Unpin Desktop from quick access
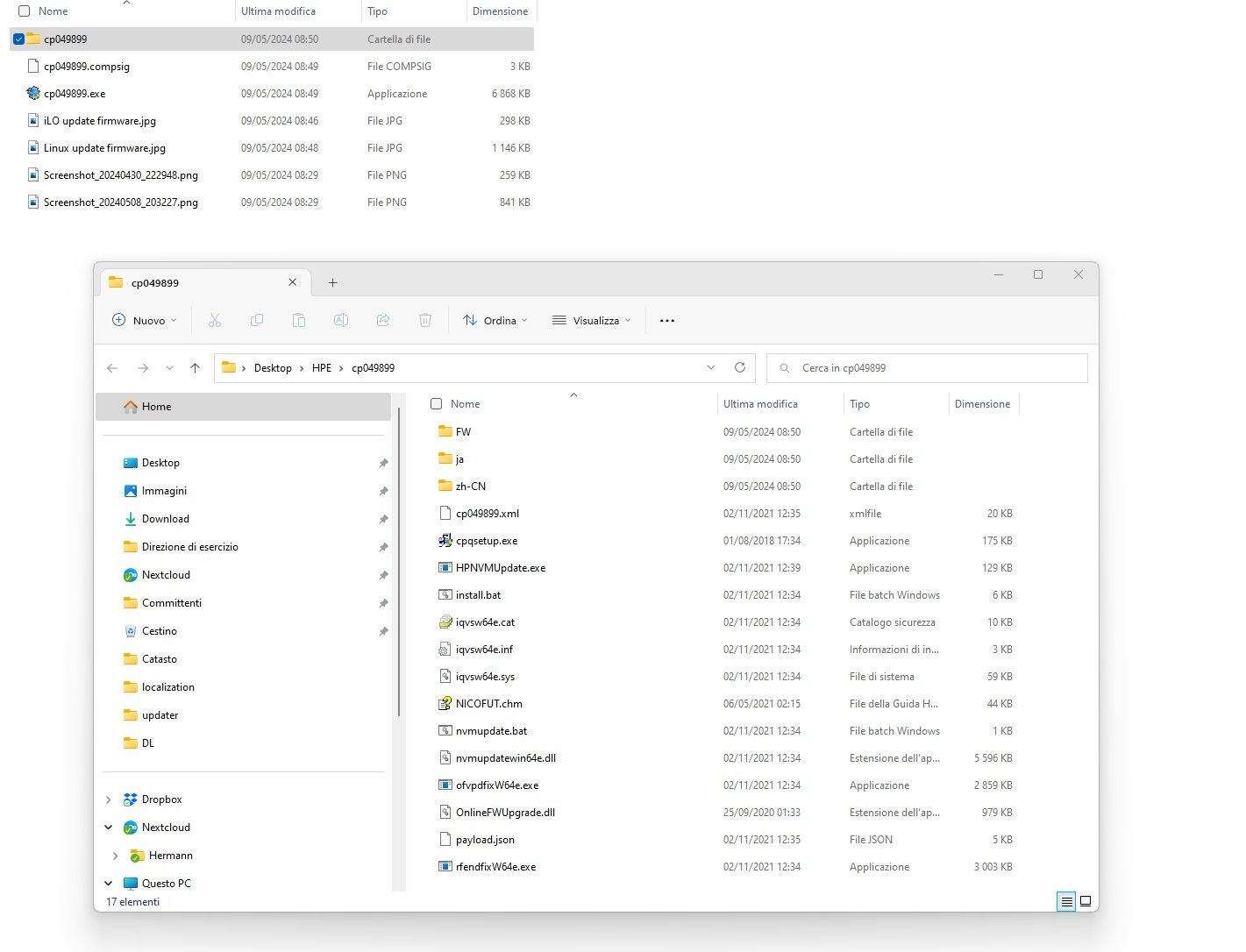The width and height of the screenshot is (1246, 952). coord(383,463)
